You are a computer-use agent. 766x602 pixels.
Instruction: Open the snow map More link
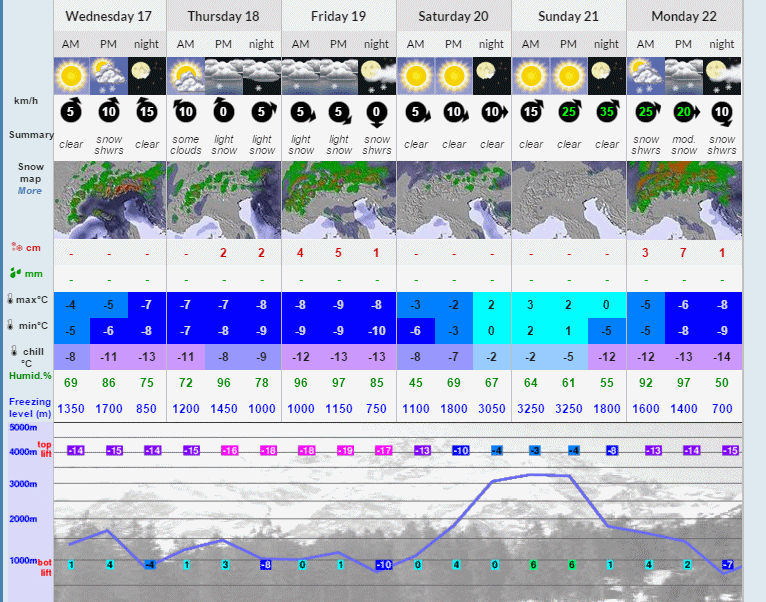point(30,191)
